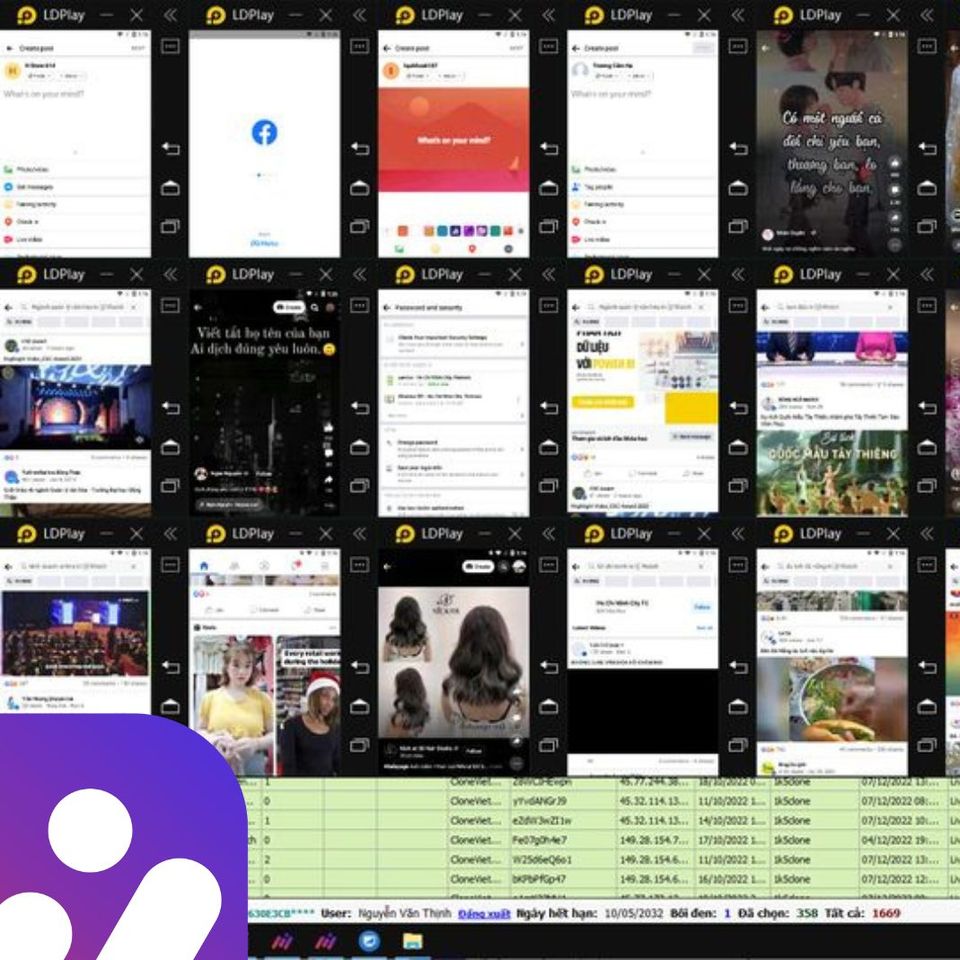Click total count '1669' in status bar

(x=886, y=913)
